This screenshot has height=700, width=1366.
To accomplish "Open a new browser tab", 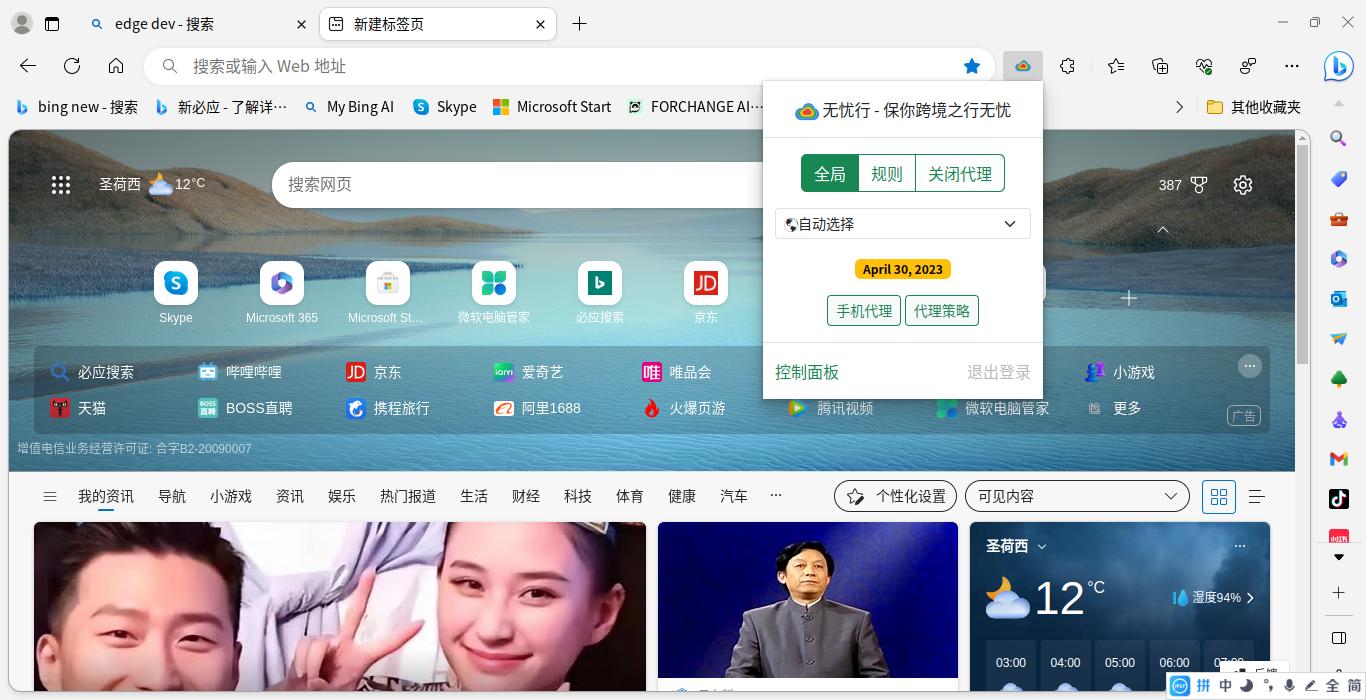I will click(x=580, y=24).
